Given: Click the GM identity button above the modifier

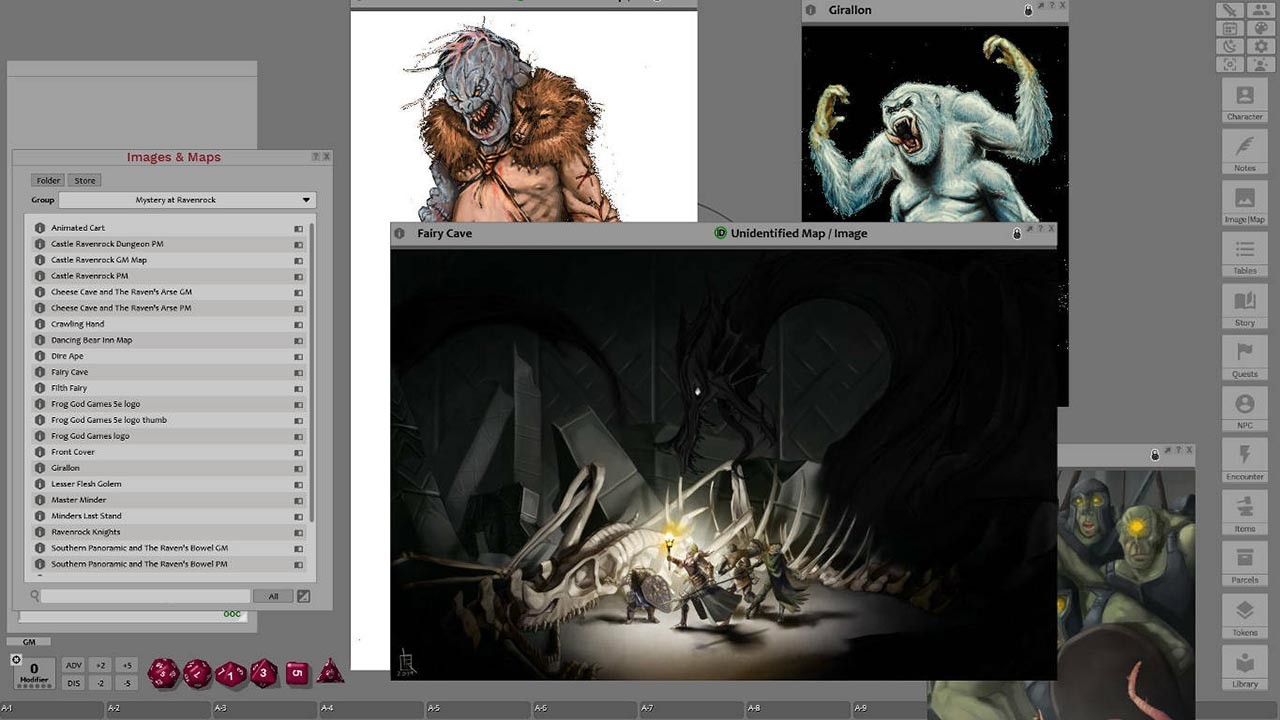Looking at the screenshot, I should [30, 641].
